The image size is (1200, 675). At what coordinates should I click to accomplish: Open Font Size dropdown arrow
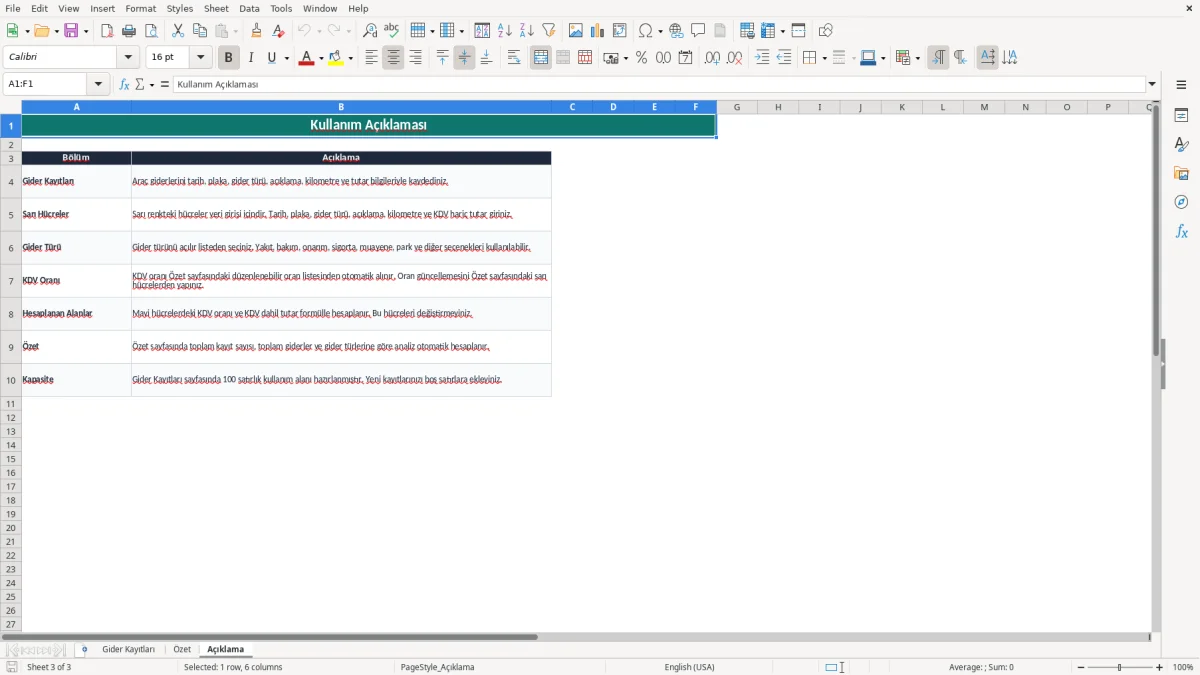click(201, 58)
